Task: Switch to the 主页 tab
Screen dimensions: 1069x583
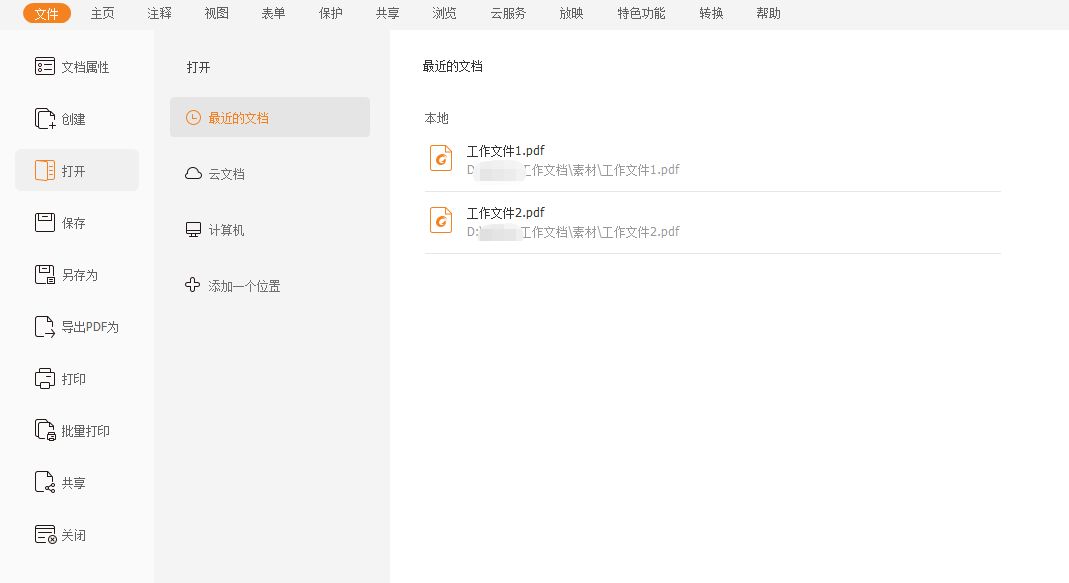Action: [102, 13]
